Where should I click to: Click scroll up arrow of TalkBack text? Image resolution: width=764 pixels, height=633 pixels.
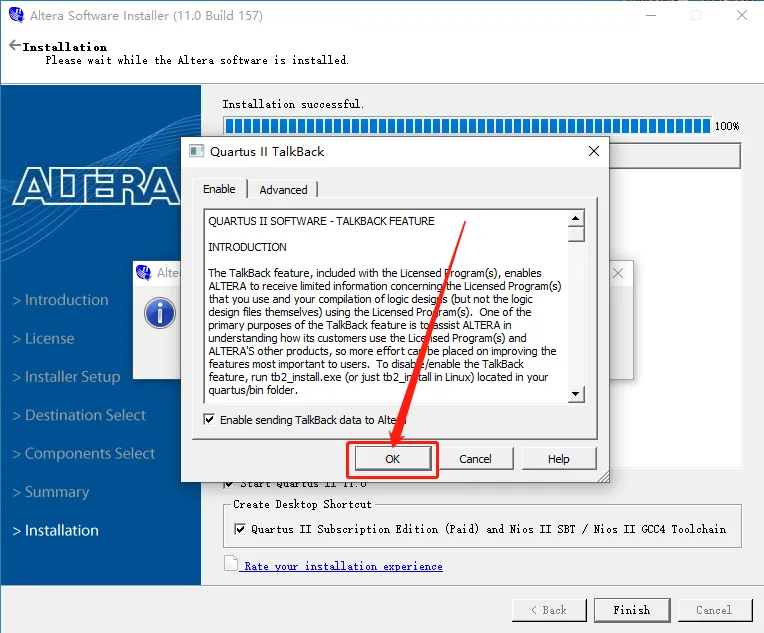[576, 218]
